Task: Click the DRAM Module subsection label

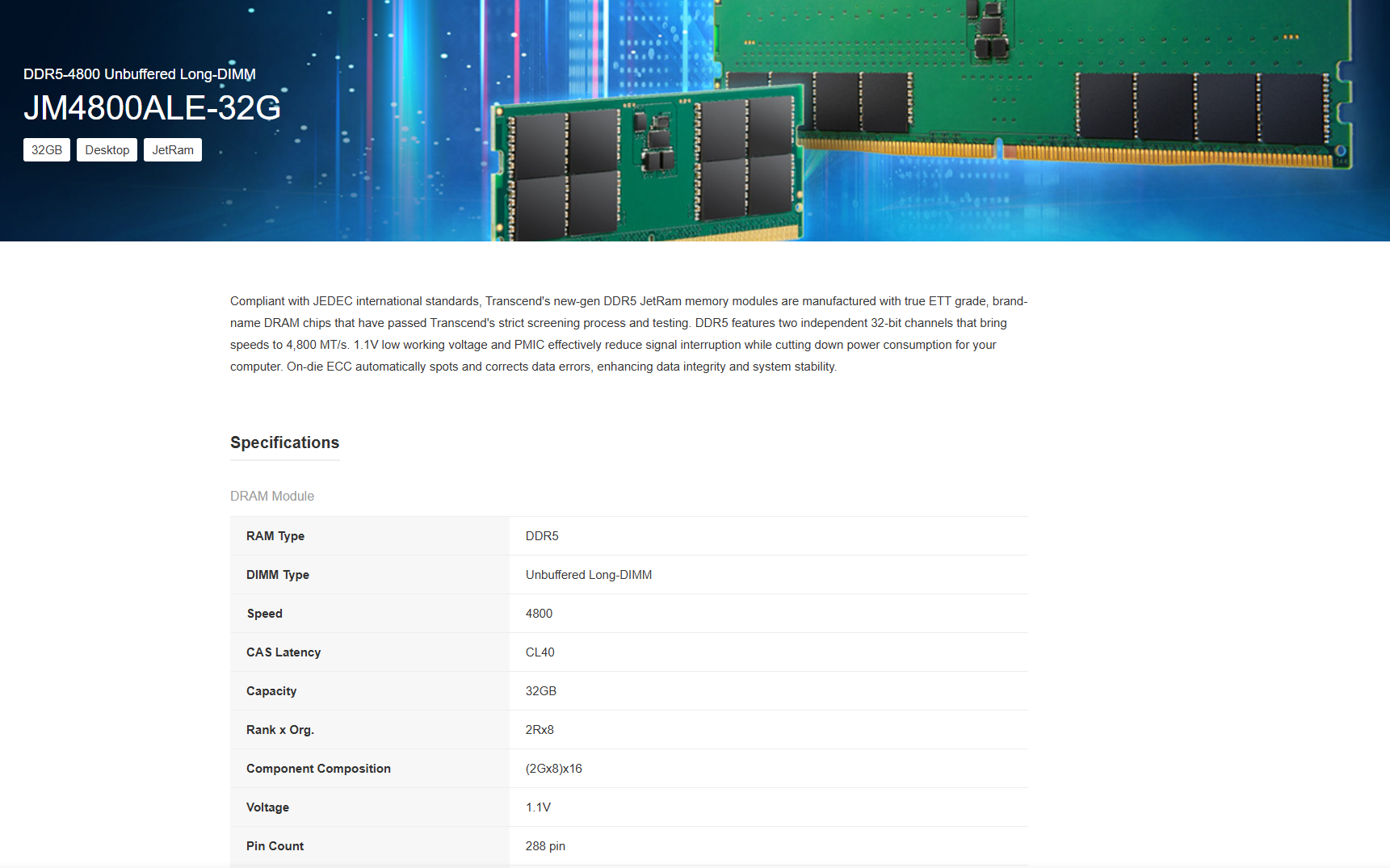Action: tap(272, 496)
